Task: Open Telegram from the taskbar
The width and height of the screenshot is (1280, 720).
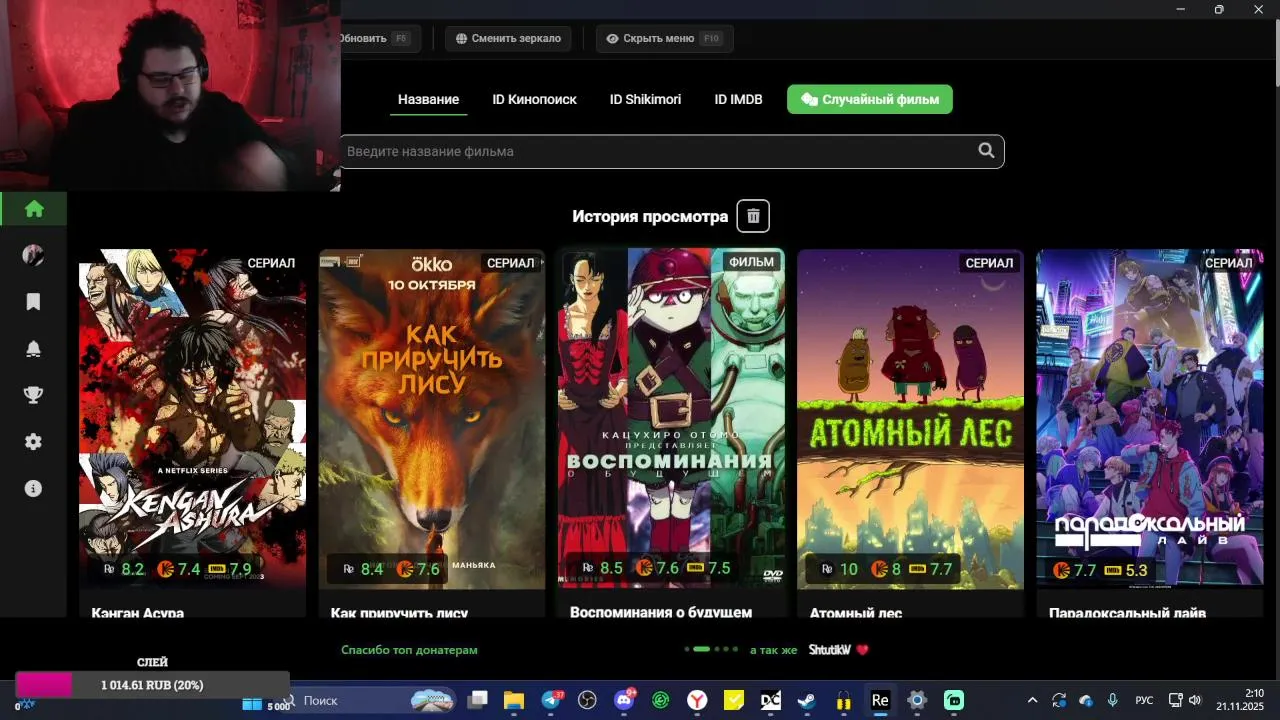Action: coord(551,700)
